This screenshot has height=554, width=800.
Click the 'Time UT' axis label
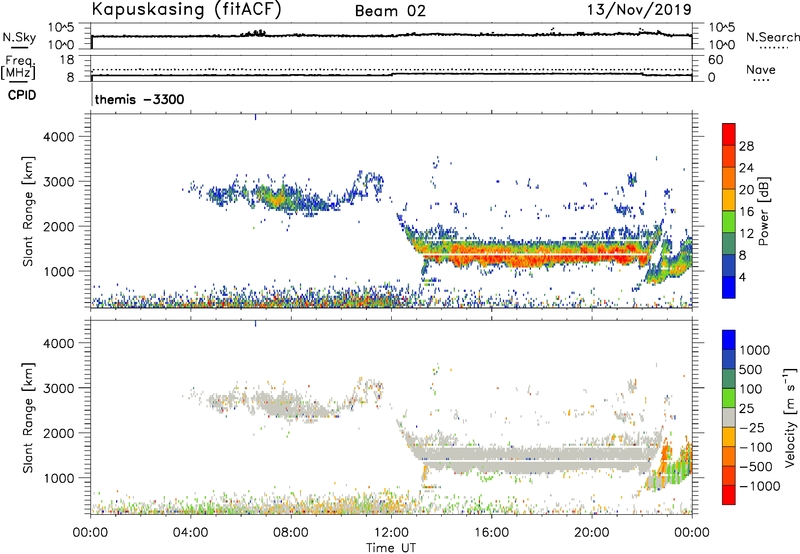[391, 548]
